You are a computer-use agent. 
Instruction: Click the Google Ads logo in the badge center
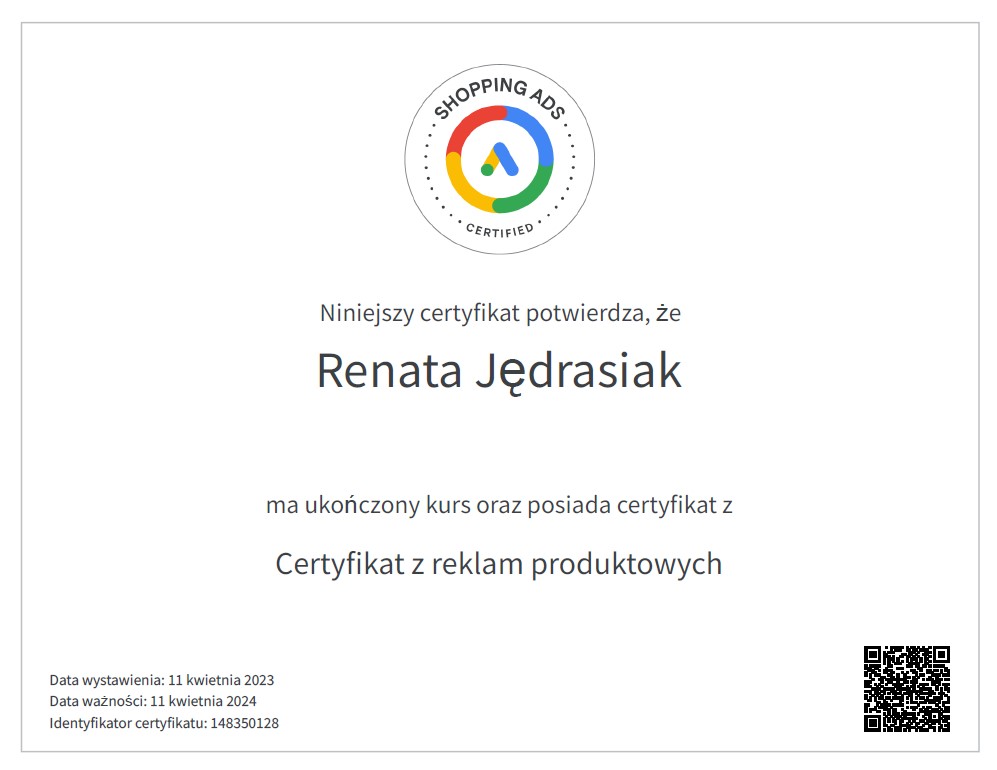[499, 160]
